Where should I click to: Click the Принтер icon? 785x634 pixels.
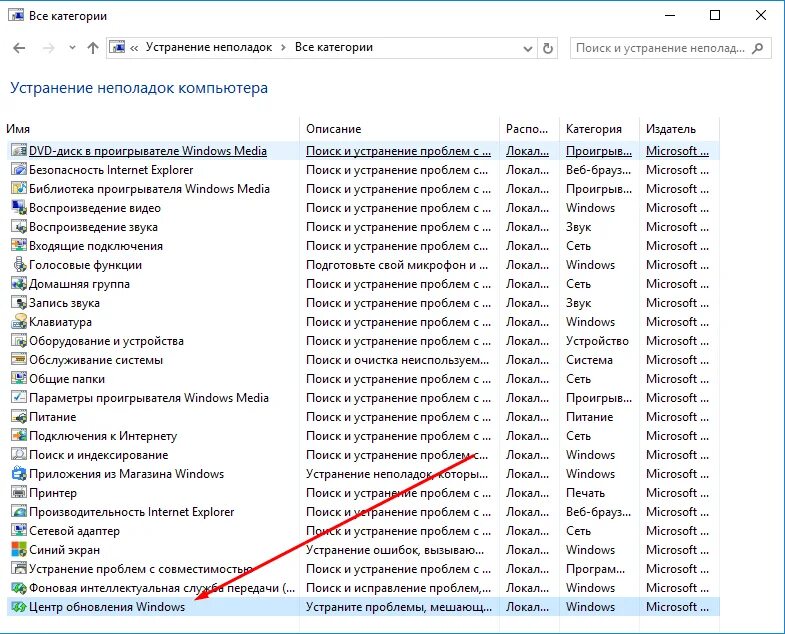pyautogui.click(x=19, y=493)
